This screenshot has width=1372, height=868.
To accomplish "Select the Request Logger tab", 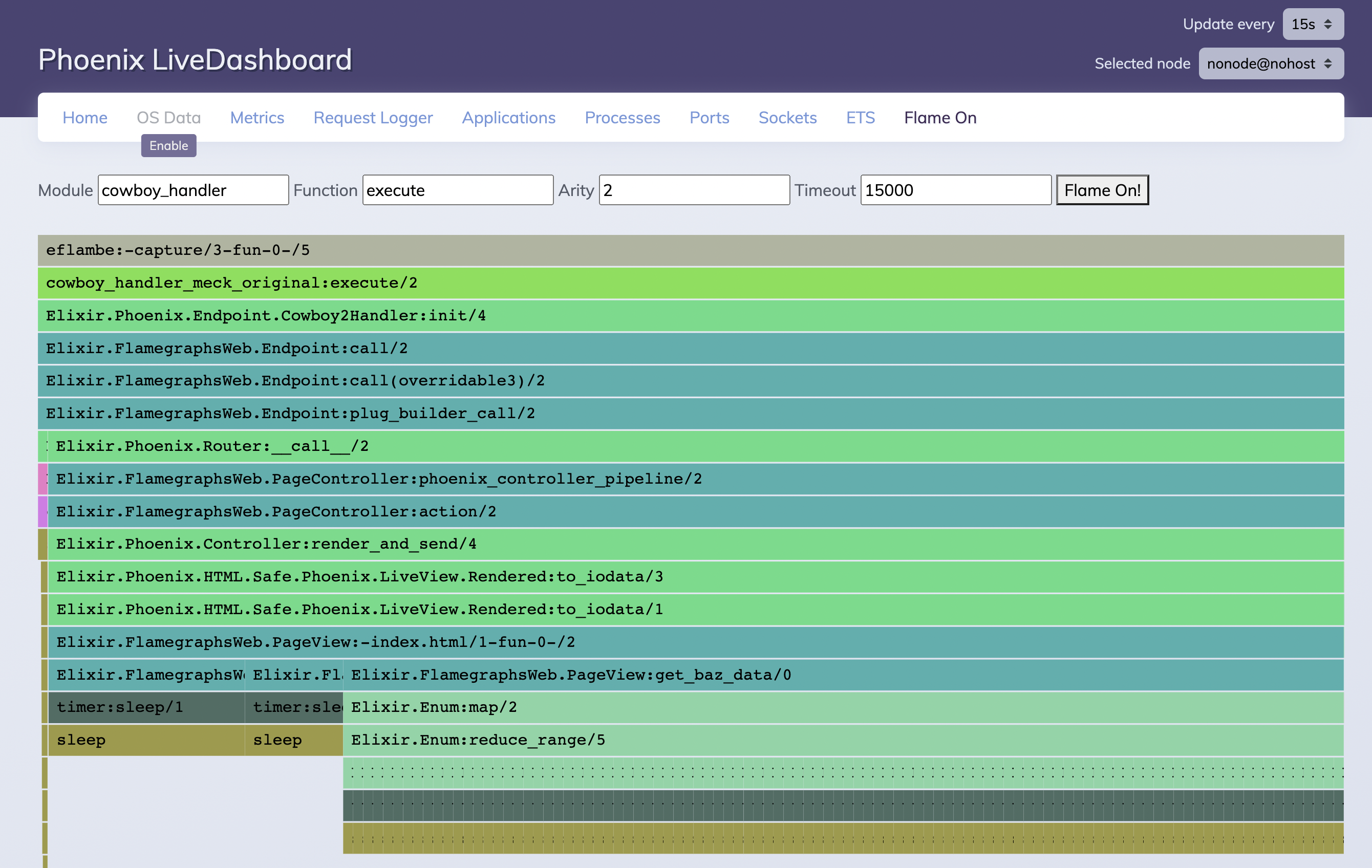I will point(373,117).
